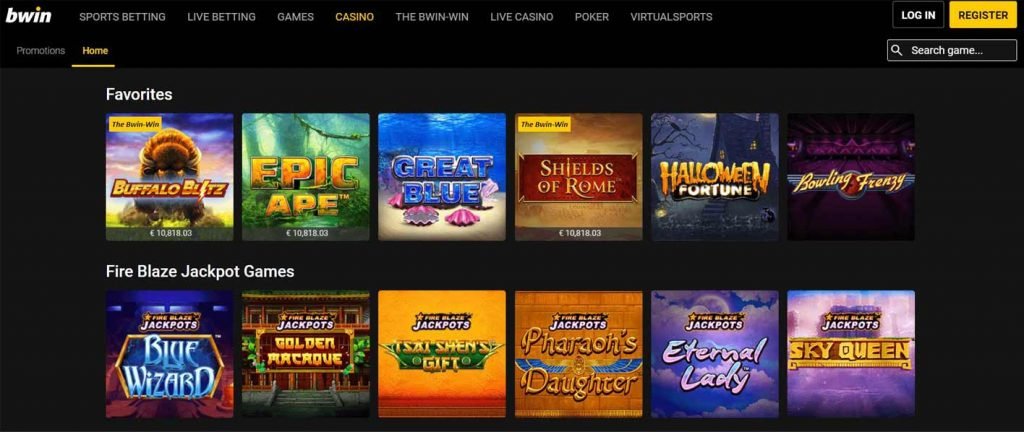
Task: Open the Halloween Fortune game tile
Action: (x=714, y=177)
